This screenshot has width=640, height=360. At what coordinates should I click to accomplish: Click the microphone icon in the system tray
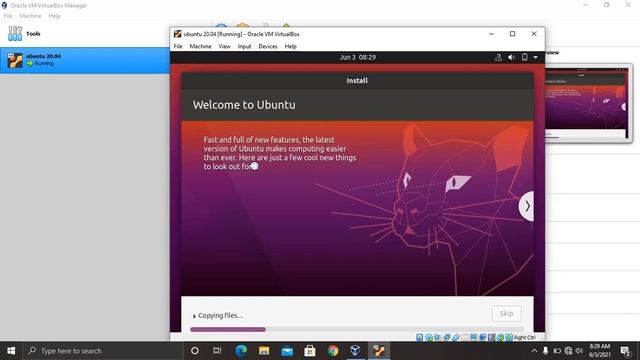click(x=545, y=351)
